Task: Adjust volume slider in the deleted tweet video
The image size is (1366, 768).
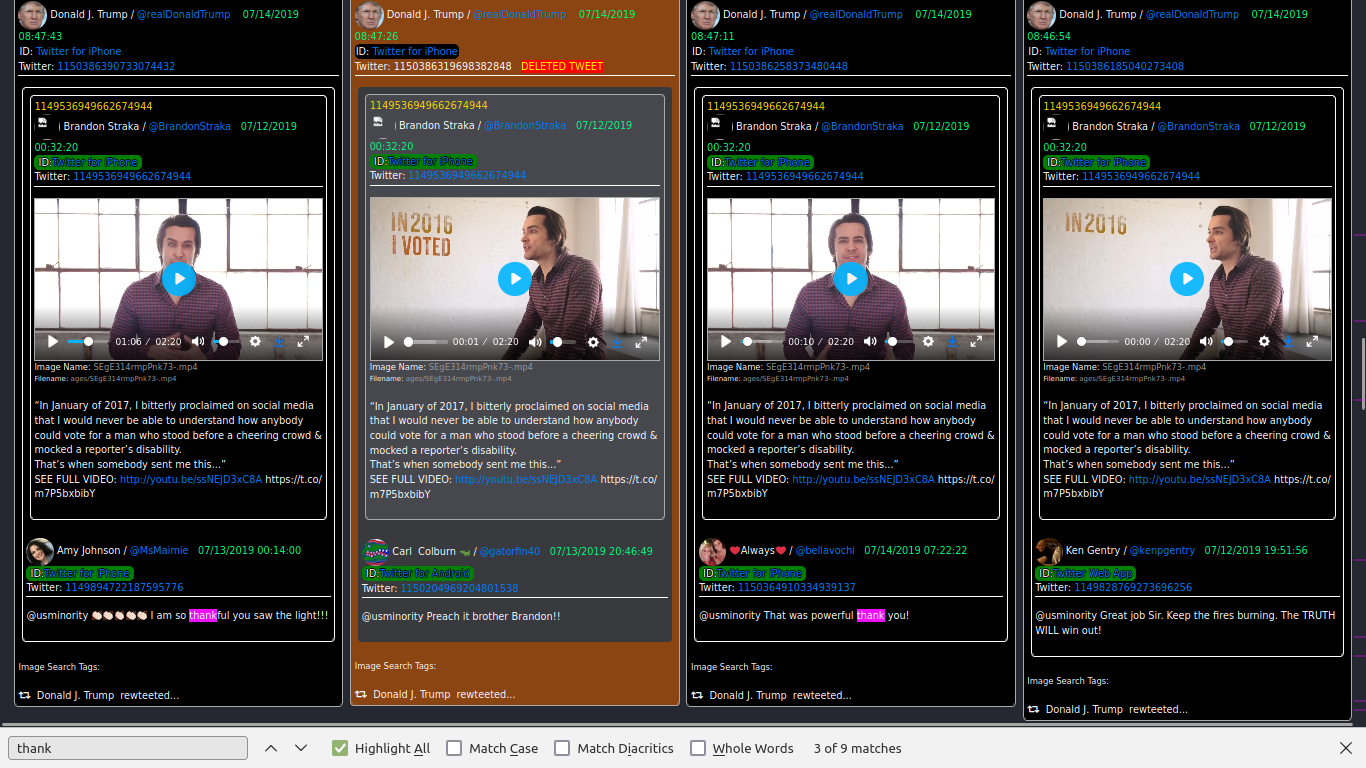Action: pyautogui.click(x=562, y=342)
